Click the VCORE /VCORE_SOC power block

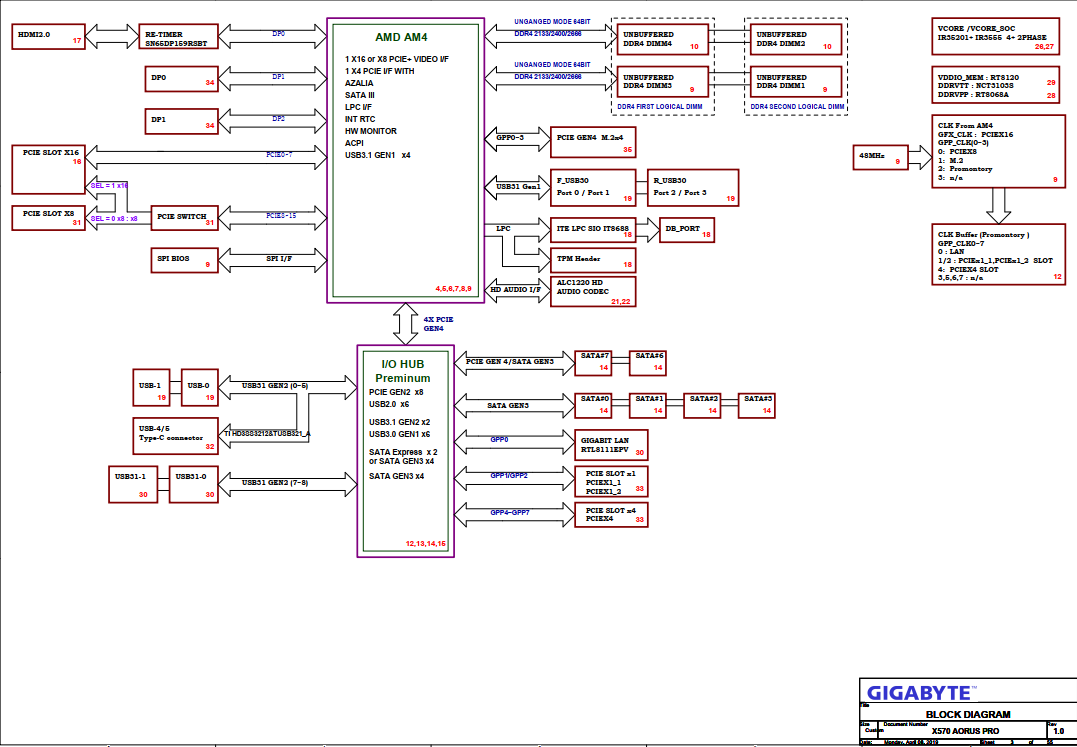995,36
